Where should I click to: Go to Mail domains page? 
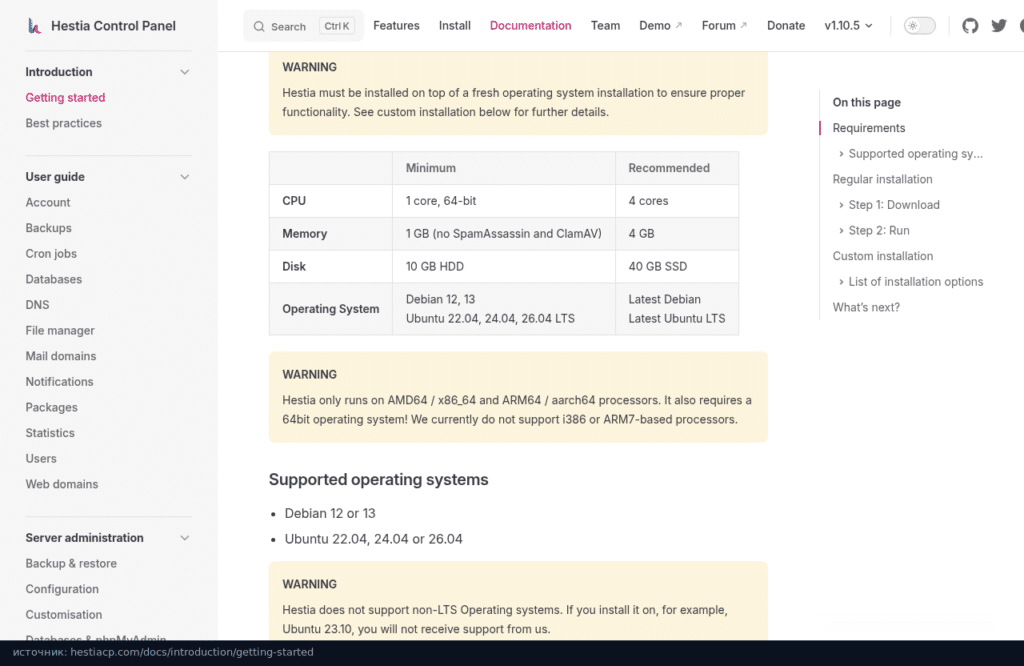click(x=61, y=356)
